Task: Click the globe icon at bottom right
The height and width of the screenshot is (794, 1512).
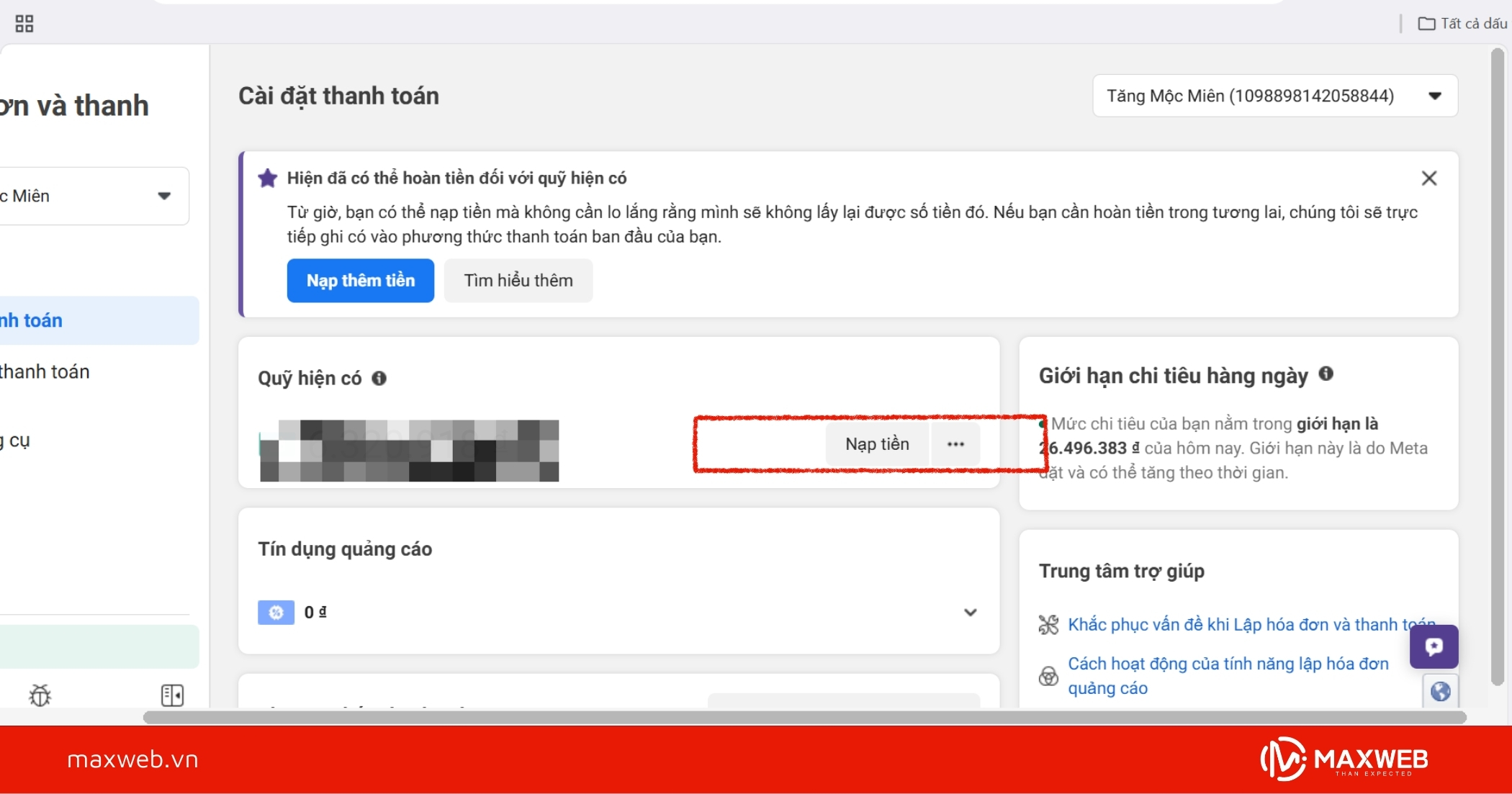Action: [1440, 691]
